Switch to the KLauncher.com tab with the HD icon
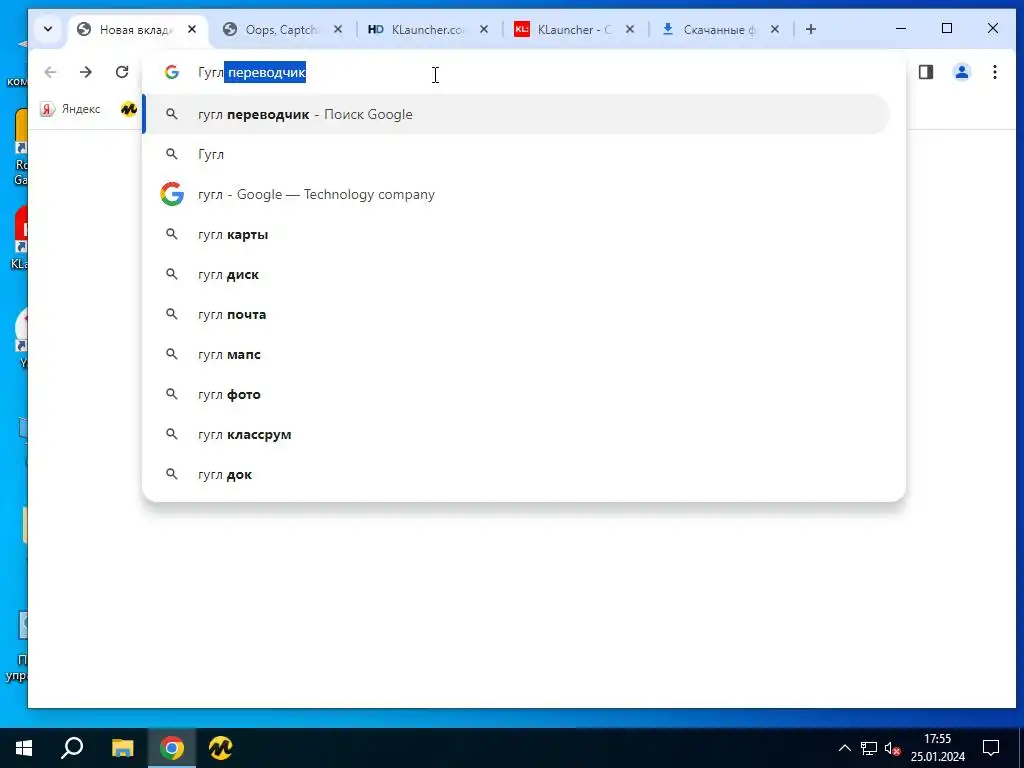 (428, 29)
